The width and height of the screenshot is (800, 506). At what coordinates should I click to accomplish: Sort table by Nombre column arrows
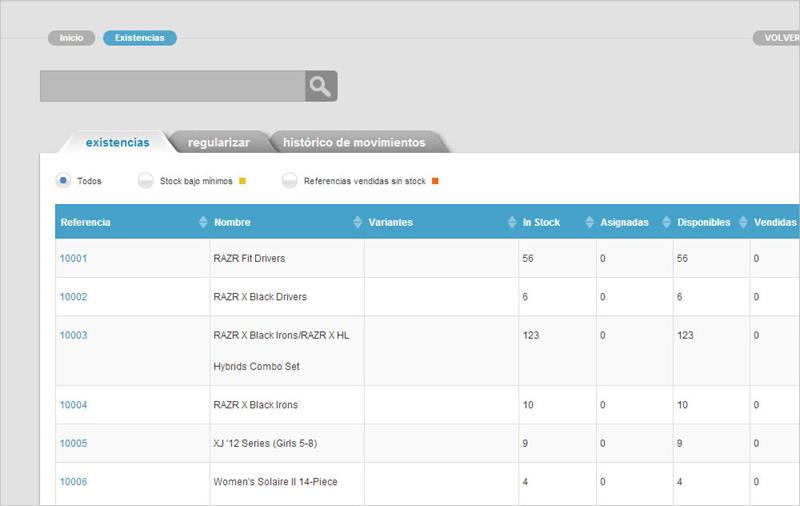[358, 222]
